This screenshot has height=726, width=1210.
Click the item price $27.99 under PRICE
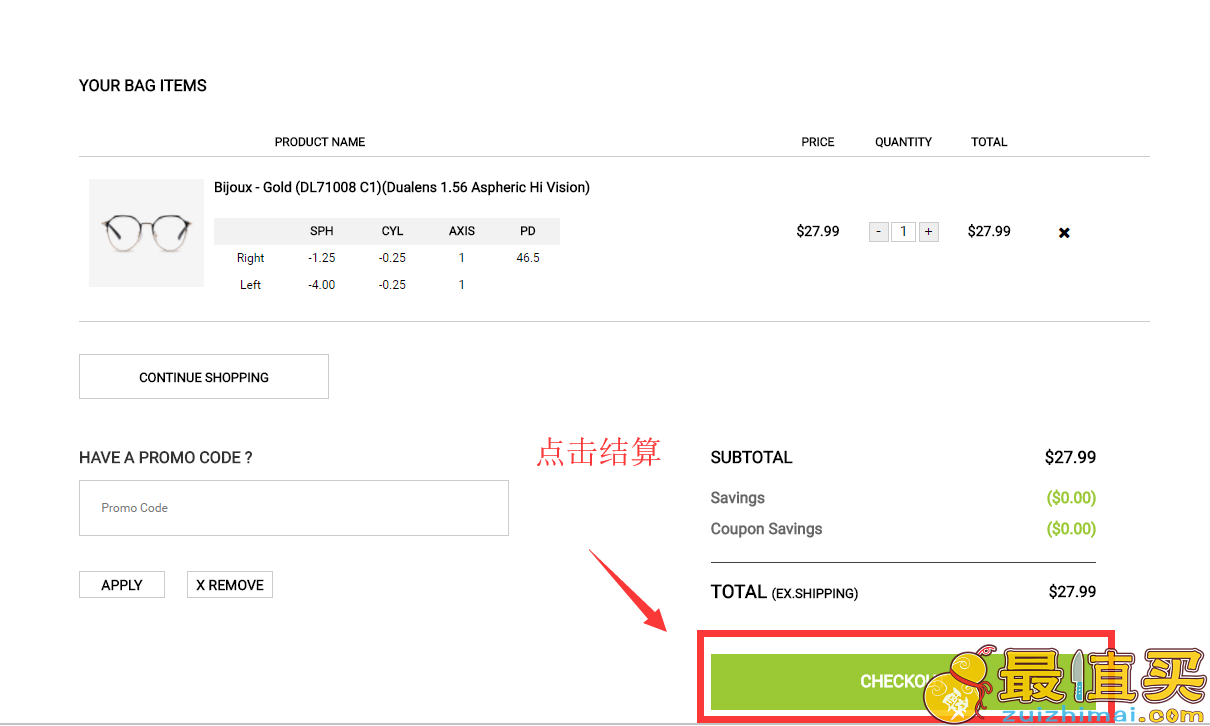click(x=818, y=231)
